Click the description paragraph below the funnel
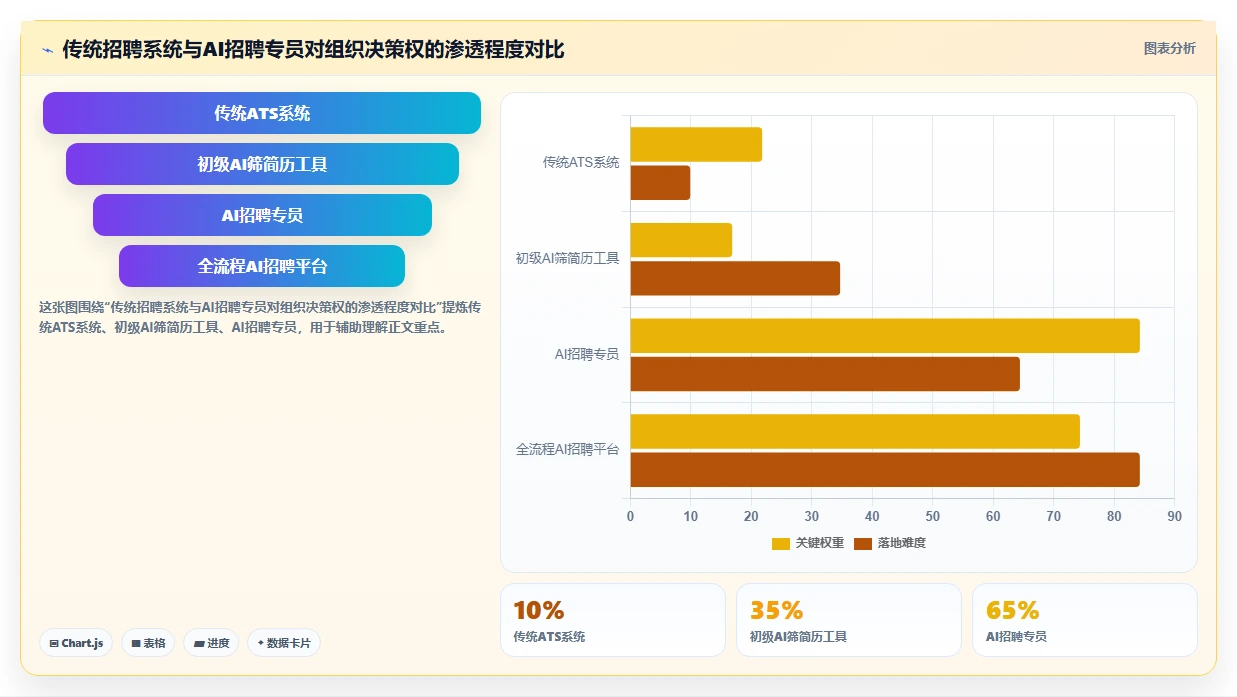The width and height of the screenshot is (1237, 697). click(260, 317)
